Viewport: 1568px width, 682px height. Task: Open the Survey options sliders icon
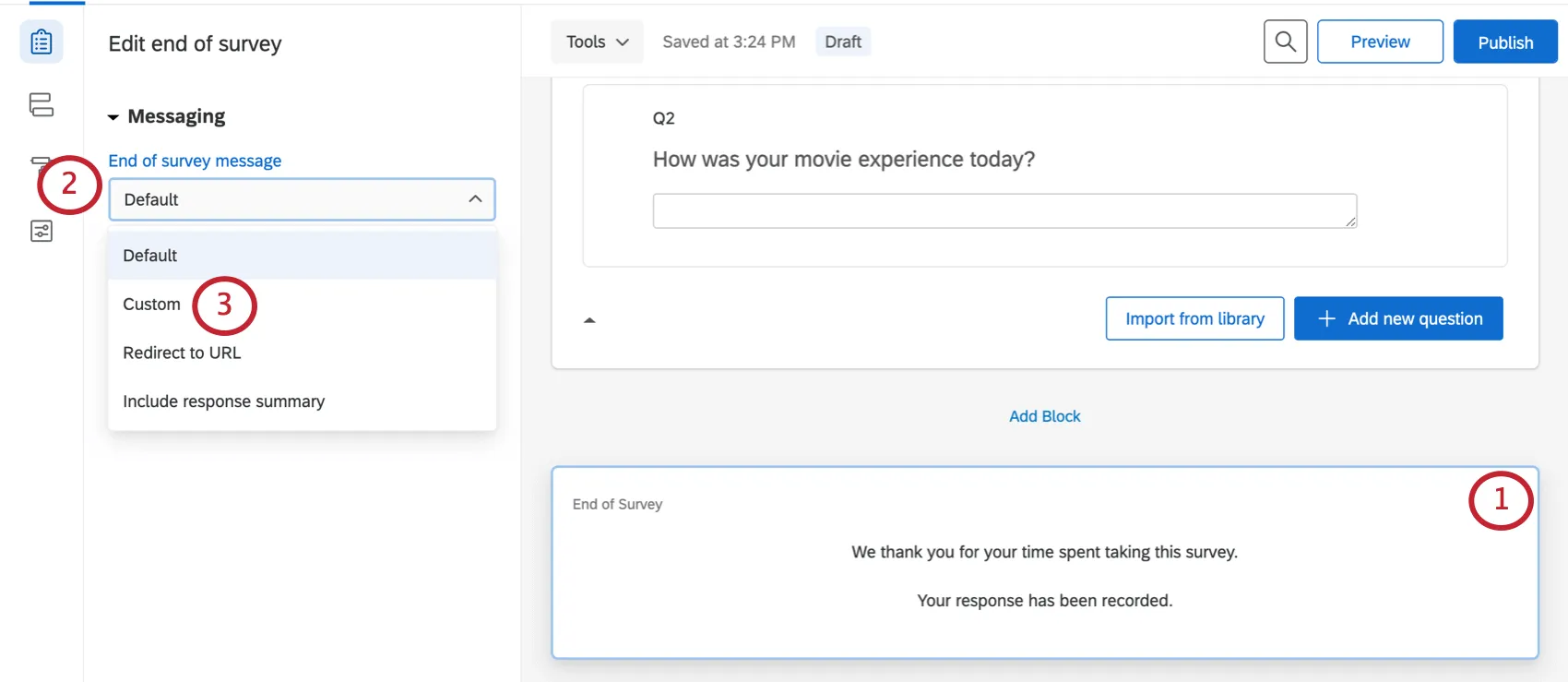click(x=42, y=231)
